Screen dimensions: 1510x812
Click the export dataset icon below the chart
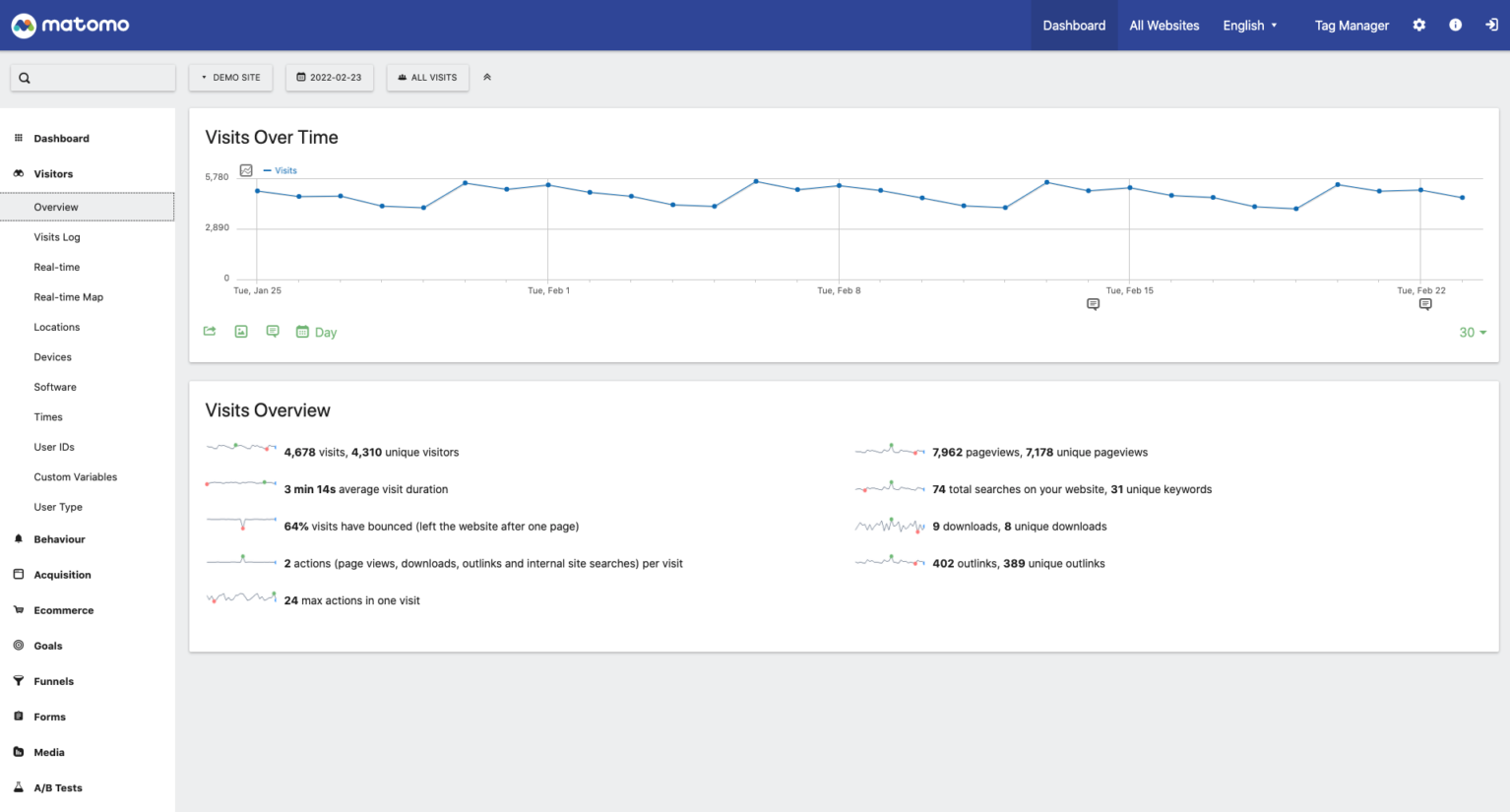(x=210, y=332)
